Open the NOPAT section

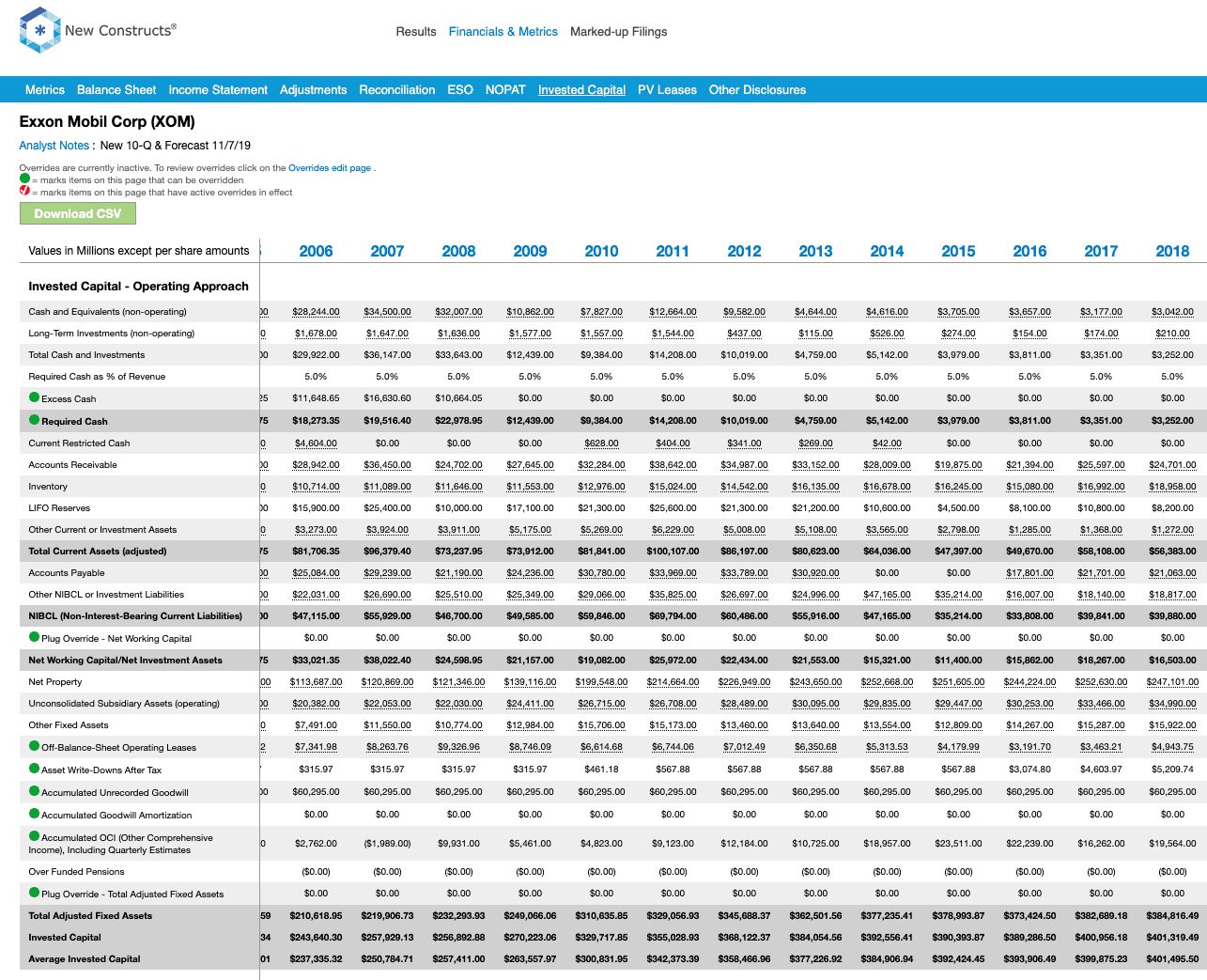(x=505, y=90)
